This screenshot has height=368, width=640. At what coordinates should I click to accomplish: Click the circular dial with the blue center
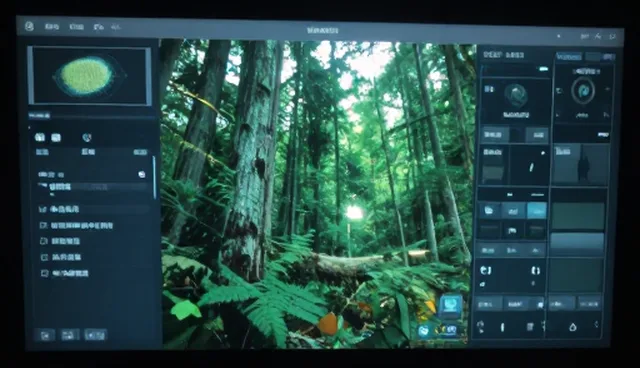click(x=583, y=90)
